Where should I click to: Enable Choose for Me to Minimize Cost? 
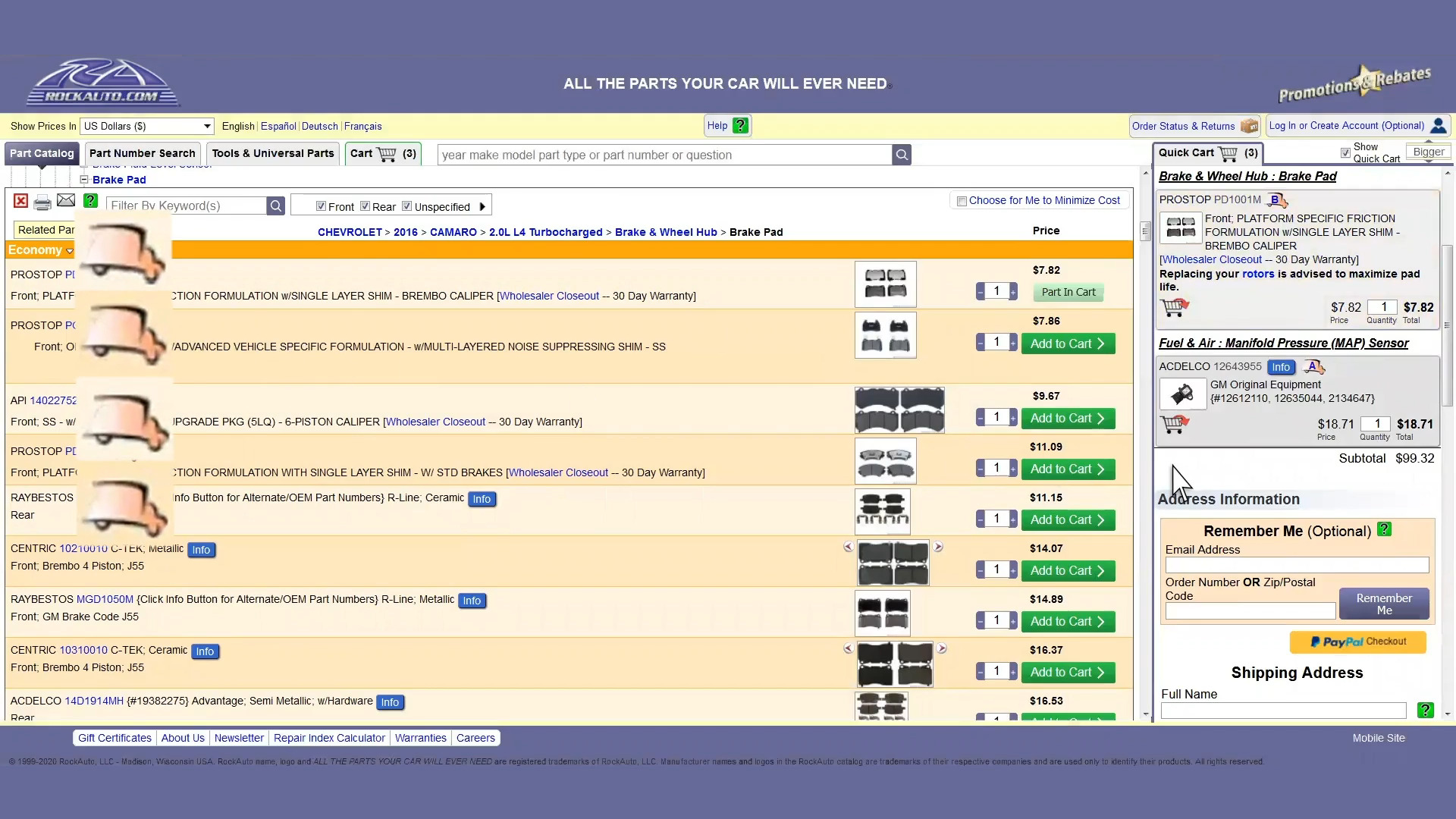click(x=962, y=201)
